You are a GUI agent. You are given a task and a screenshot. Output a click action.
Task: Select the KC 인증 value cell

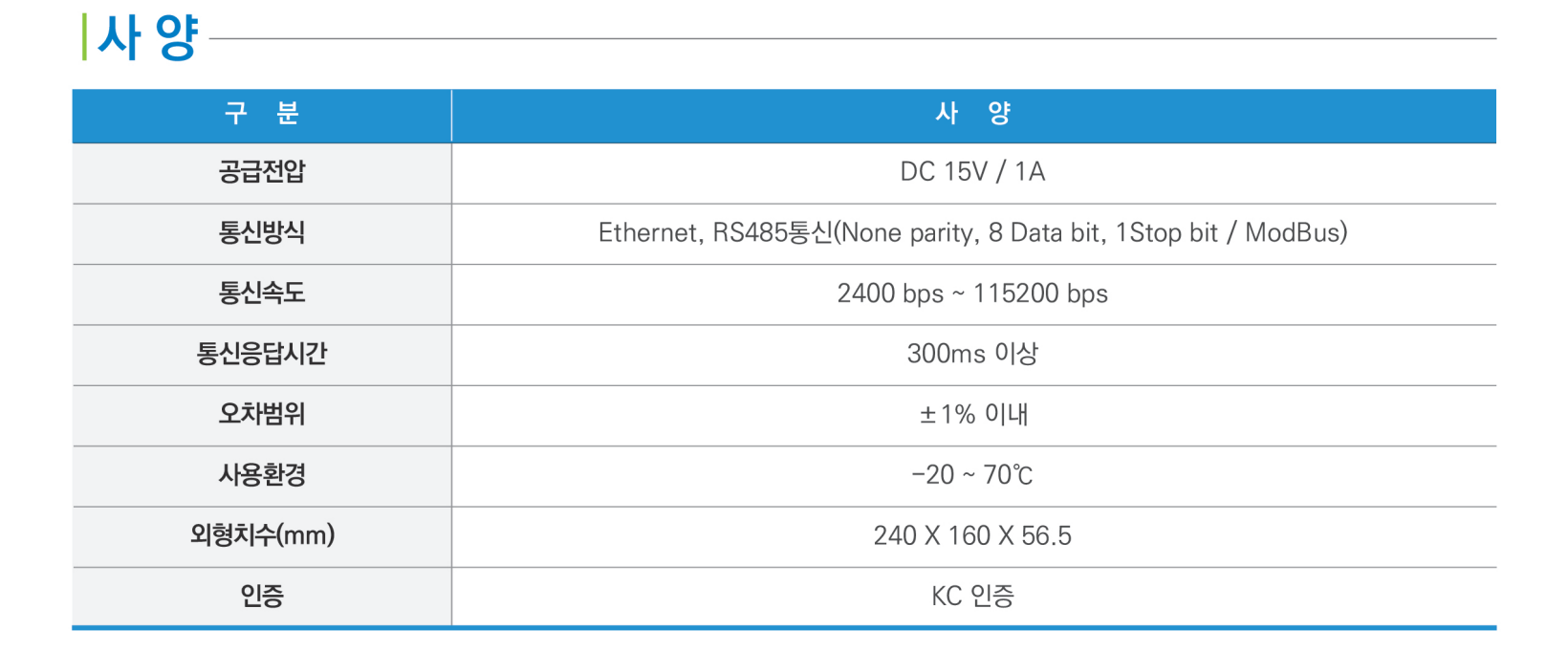point(972,596)
